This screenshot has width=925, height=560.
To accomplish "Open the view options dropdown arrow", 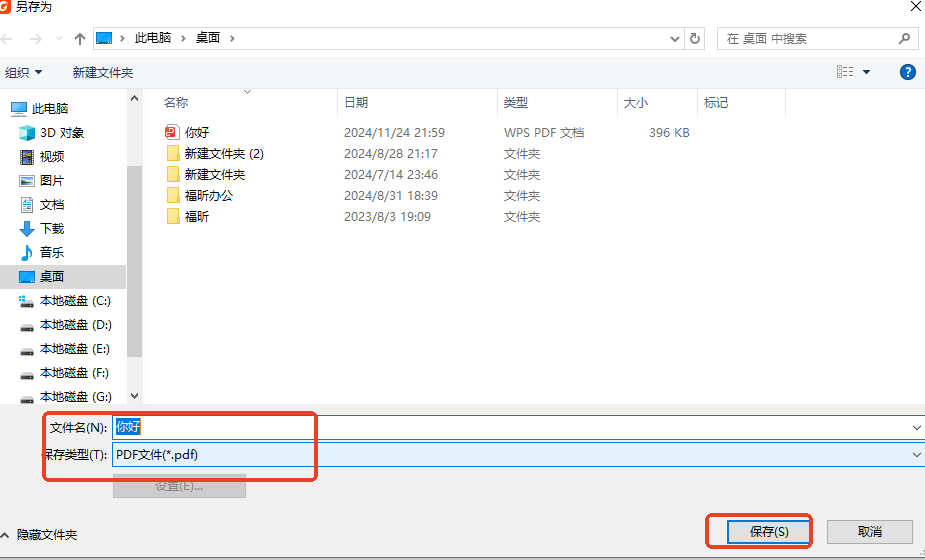I will tap(866, 72).
